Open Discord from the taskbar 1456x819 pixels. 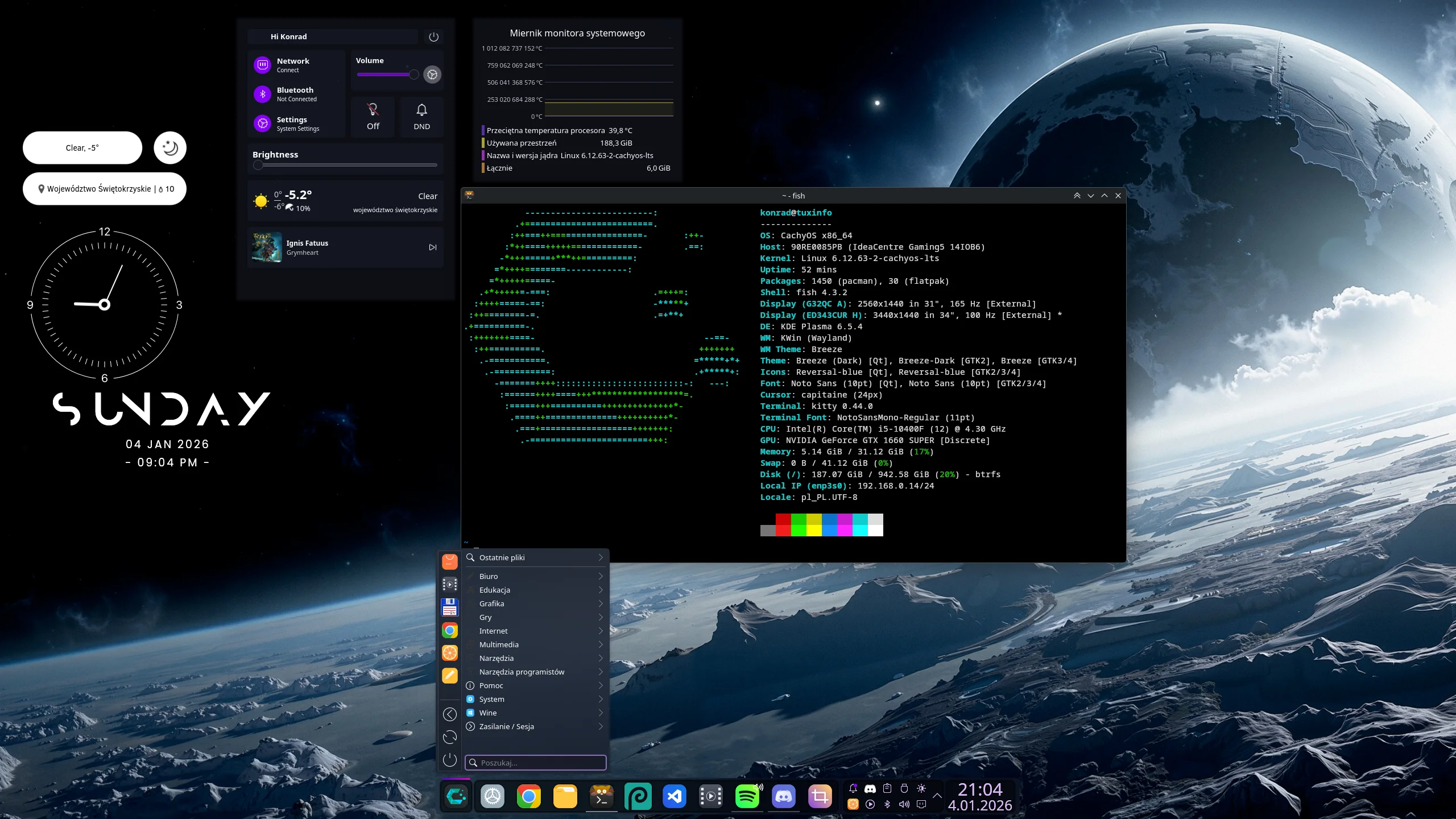pyautogui.click(x=784, y=796)
